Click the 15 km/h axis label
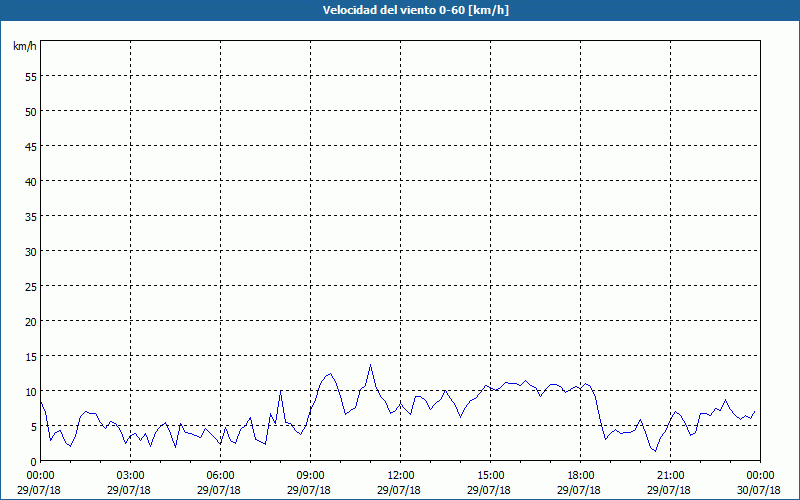 click(31, 357)
